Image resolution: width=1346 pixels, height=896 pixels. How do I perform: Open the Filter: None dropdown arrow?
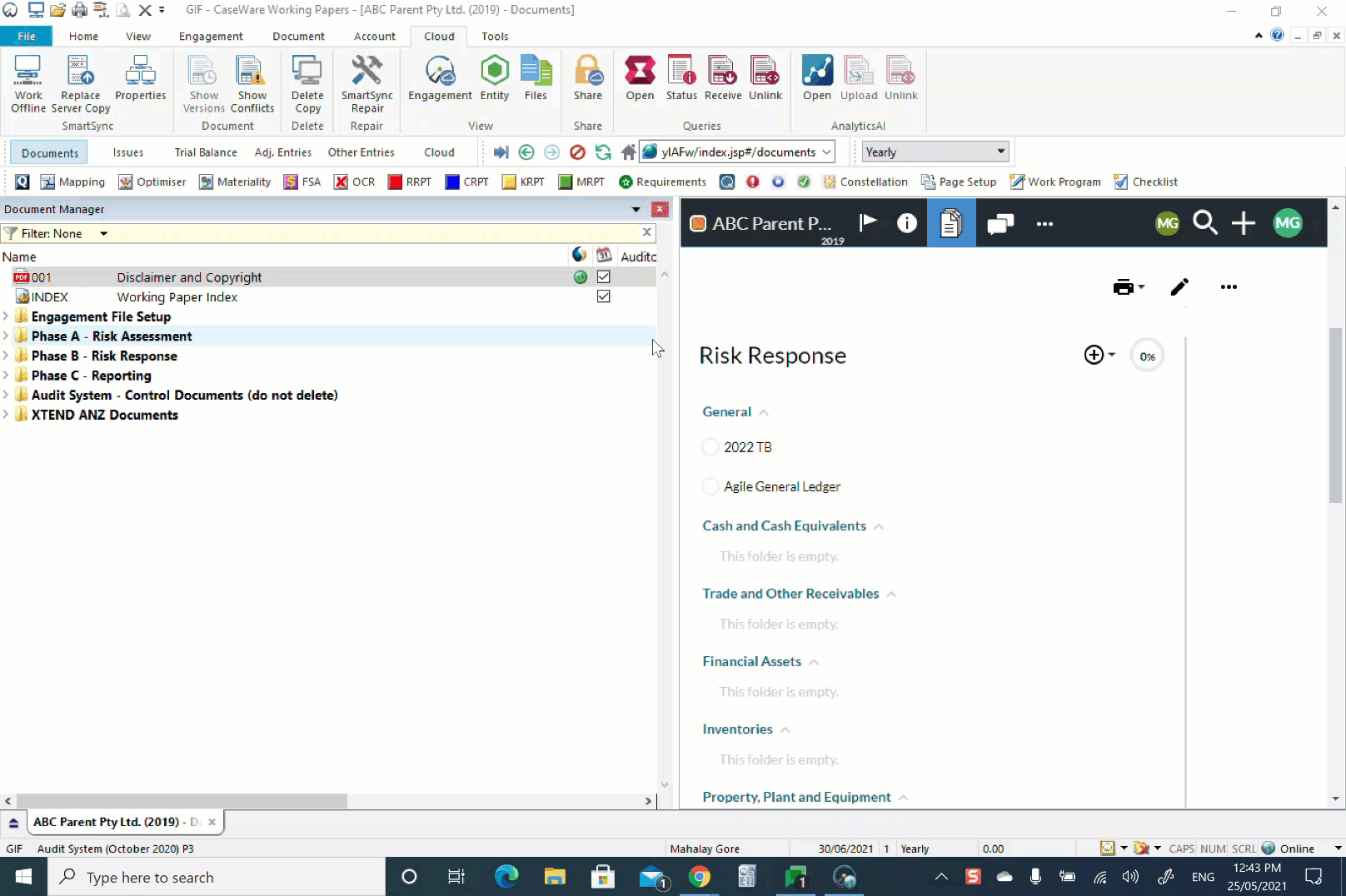tap(104, 234)
